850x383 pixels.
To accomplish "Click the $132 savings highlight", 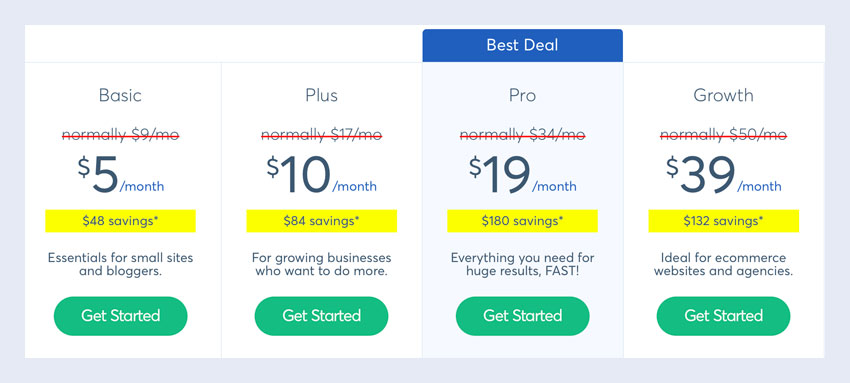I will tap(724, 221).
